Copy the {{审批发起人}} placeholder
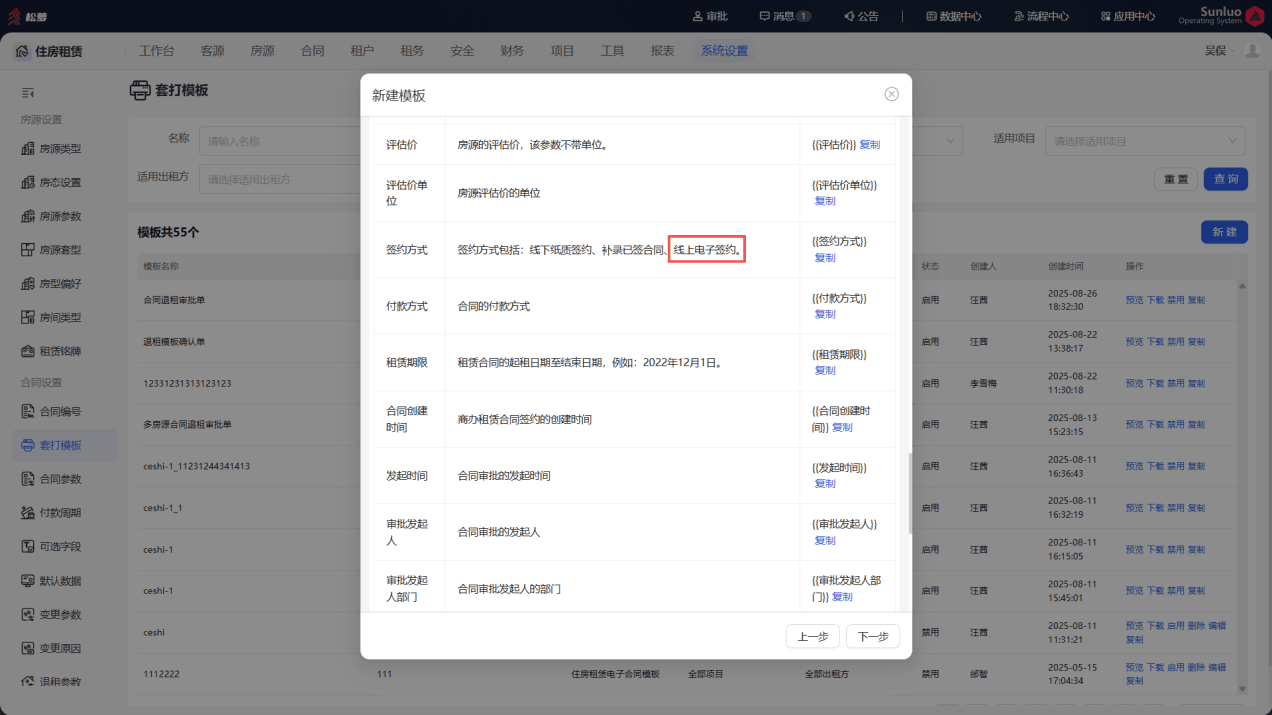 pos(825,540)
